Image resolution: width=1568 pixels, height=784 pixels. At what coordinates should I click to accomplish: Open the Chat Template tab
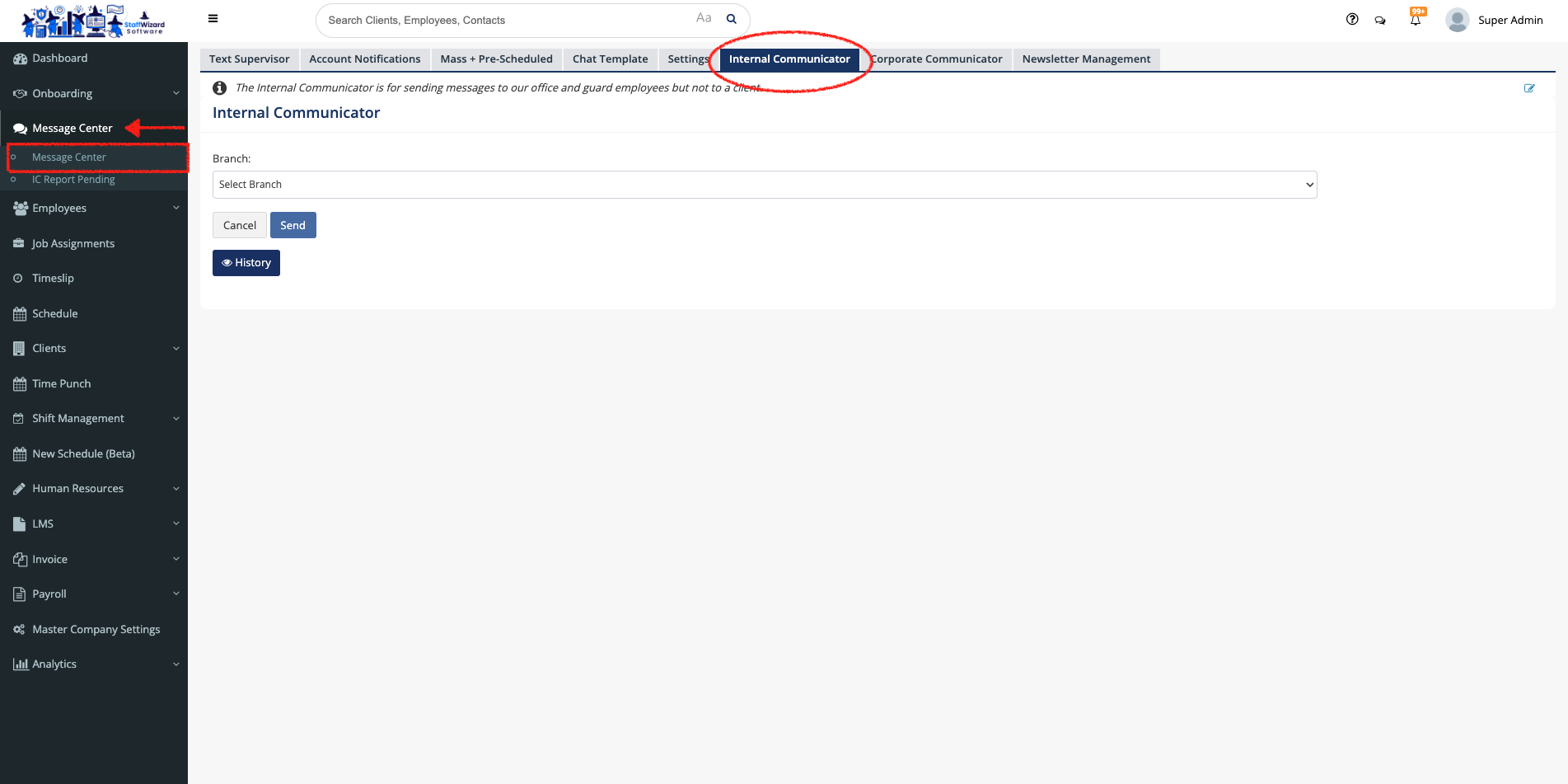coord(610,59)
